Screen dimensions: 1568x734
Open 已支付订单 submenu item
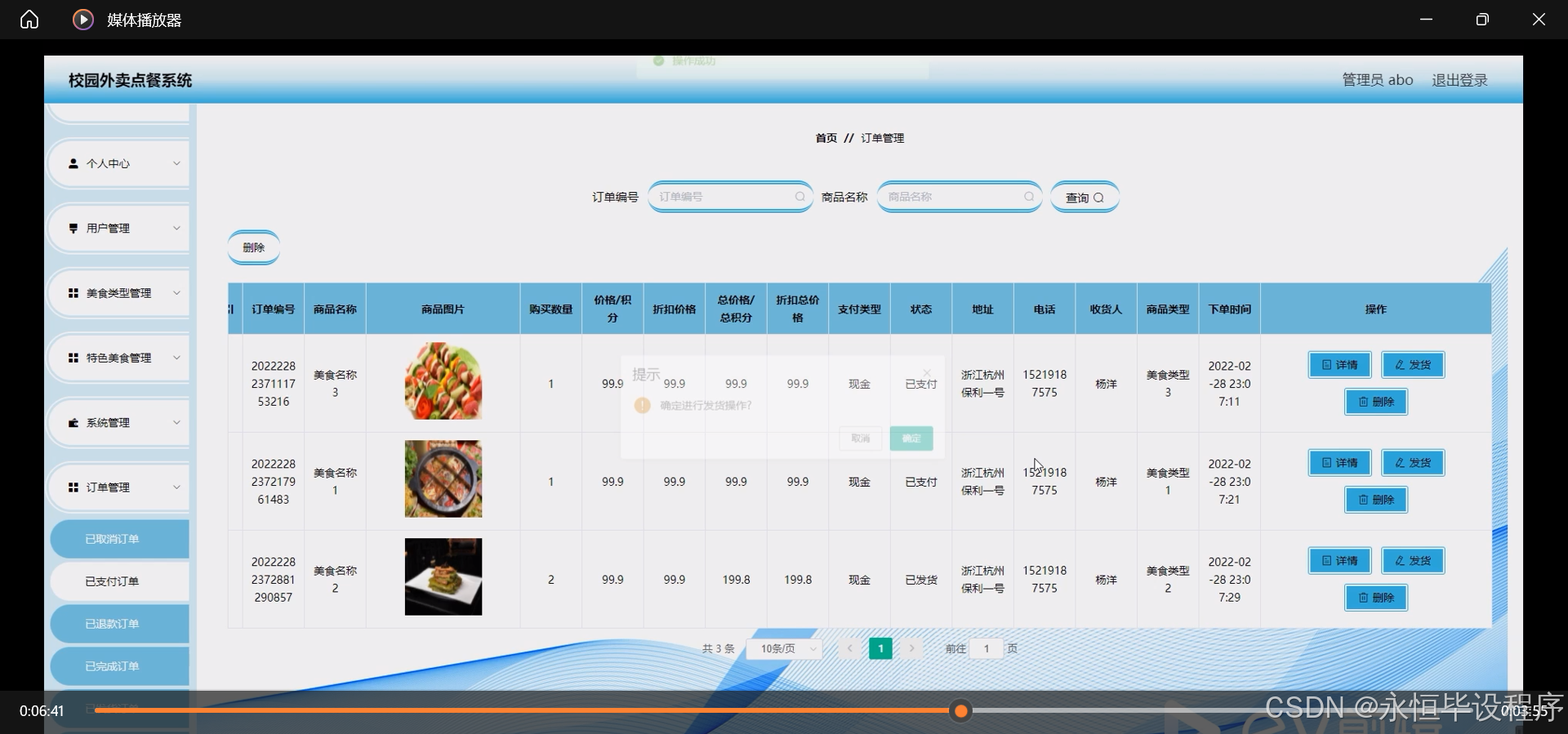tap(119, 581)
